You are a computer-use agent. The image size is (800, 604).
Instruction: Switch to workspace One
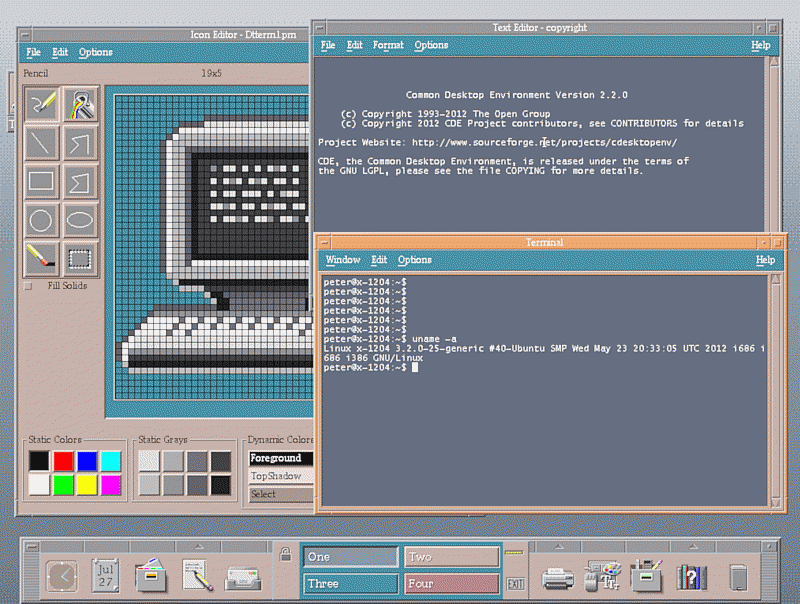(x=351, y=557)
